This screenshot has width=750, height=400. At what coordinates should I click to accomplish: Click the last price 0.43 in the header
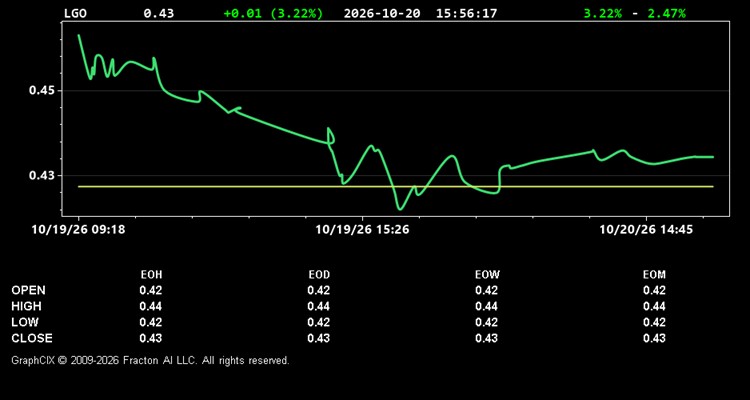coord(159,13)
